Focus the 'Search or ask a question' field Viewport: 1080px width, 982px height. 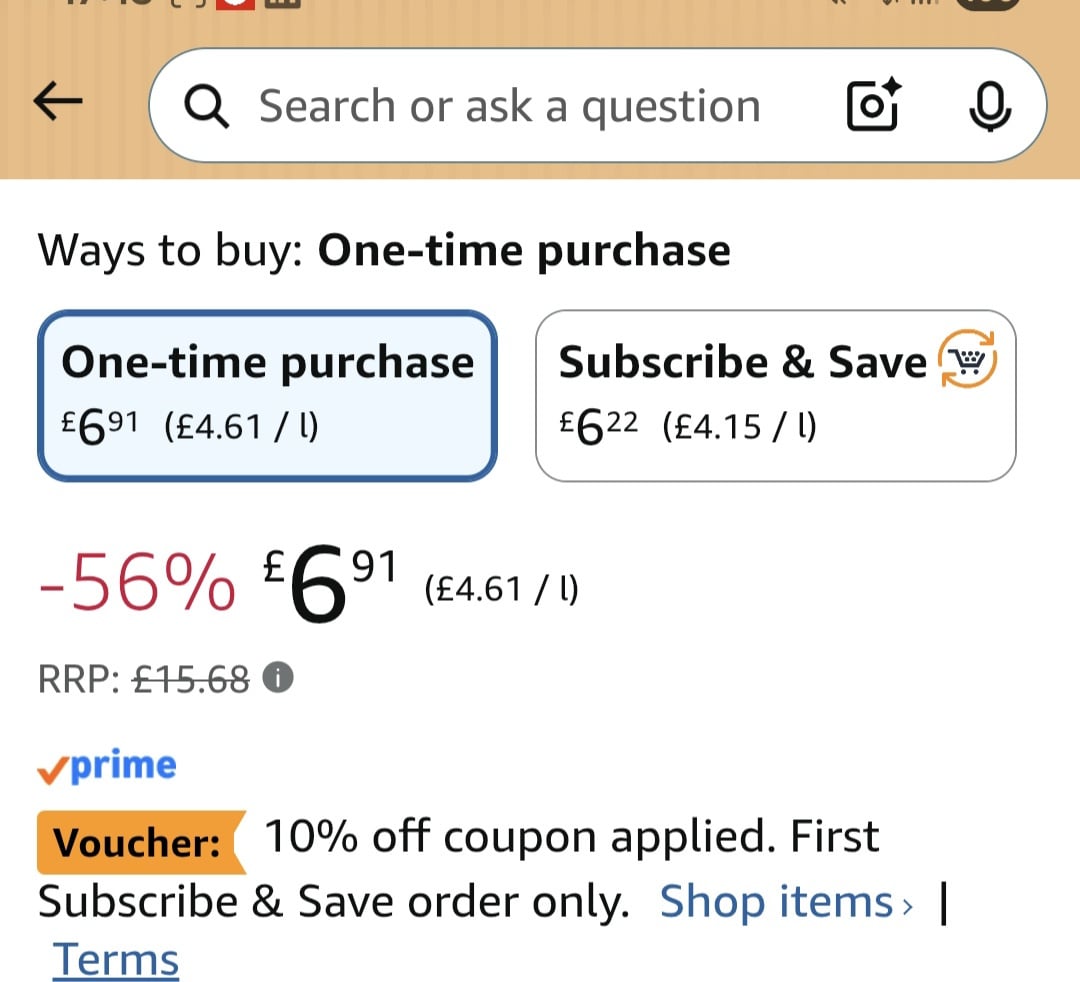click(x=510, y=106)
